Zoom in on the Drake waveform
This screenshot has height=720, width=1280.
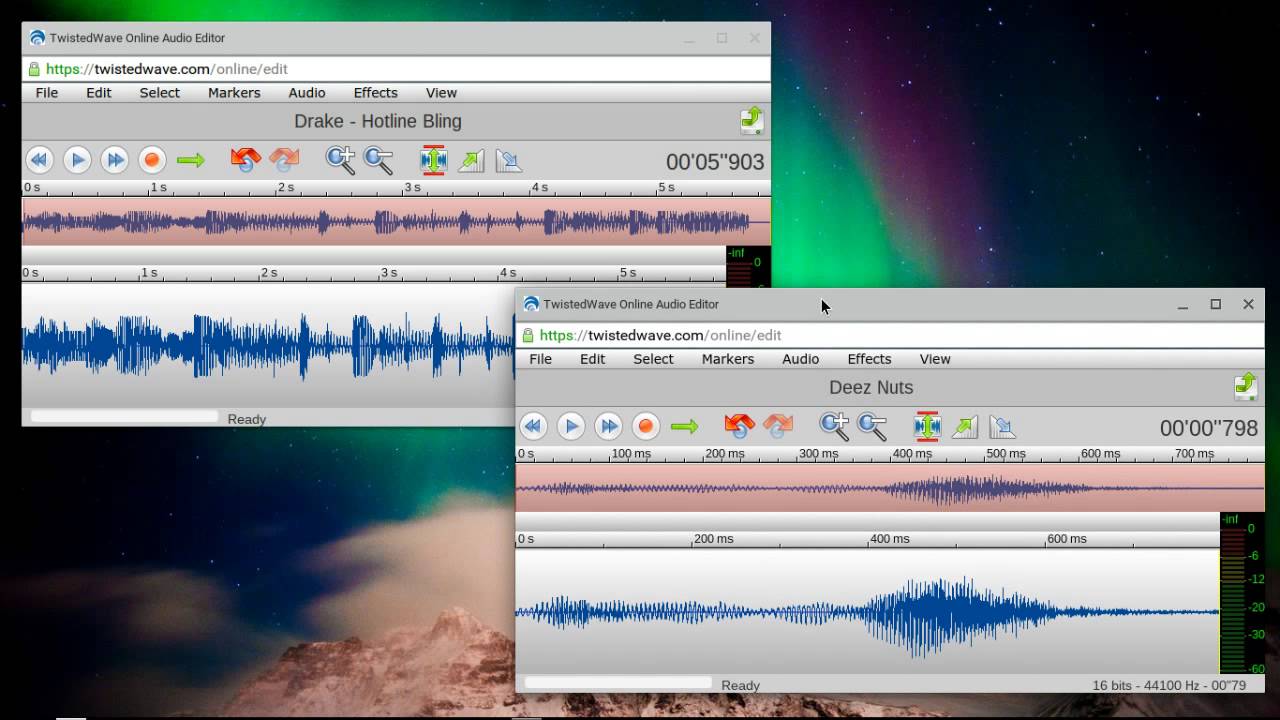(x=340, y=160)
